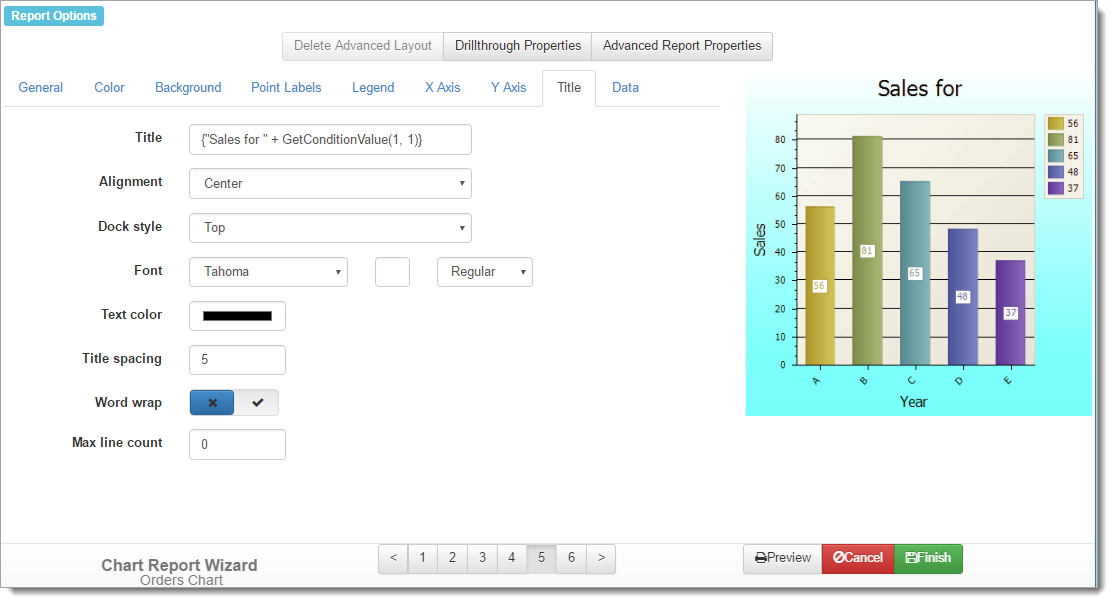Cancel the chart report wizard
1113x603 pixels.
857,558
